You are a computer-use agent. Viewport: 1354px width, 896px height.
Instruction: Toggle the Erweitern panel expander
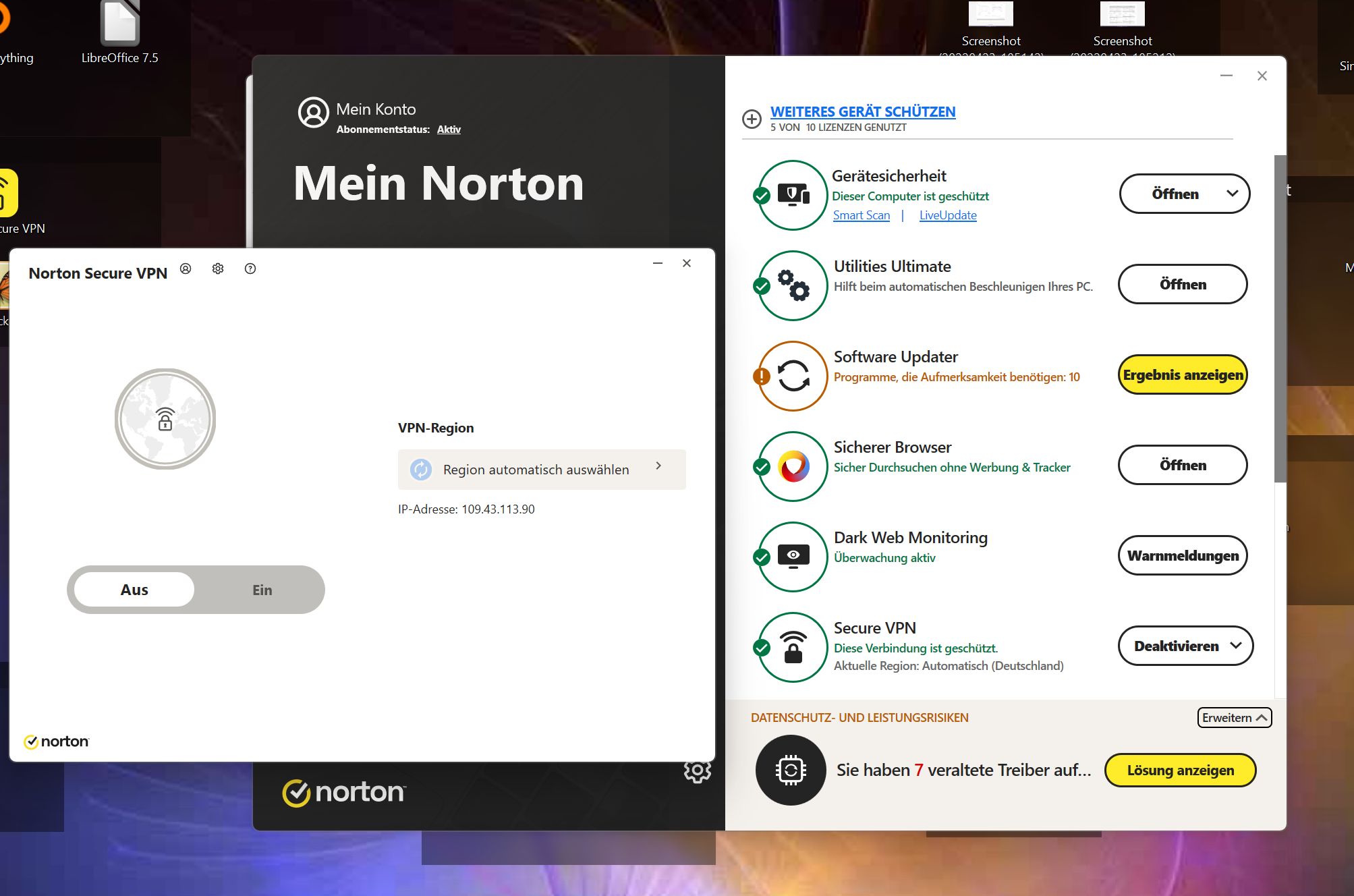pyautogui.click(x=1235, y=717)
